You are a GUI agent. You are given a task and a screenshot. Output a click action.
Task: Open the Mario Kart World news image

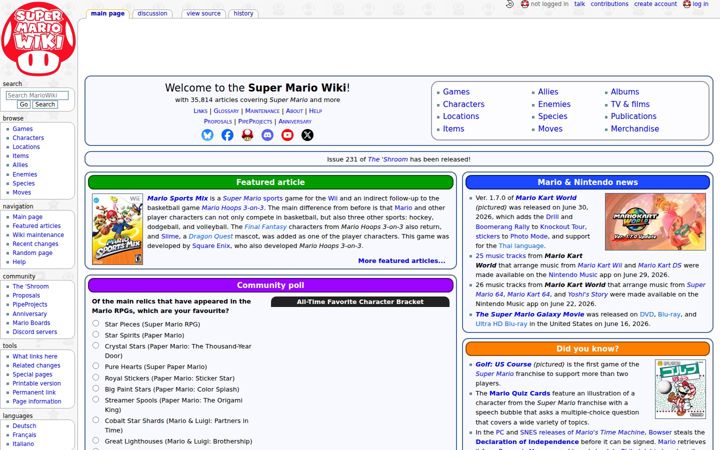point(655,222)
